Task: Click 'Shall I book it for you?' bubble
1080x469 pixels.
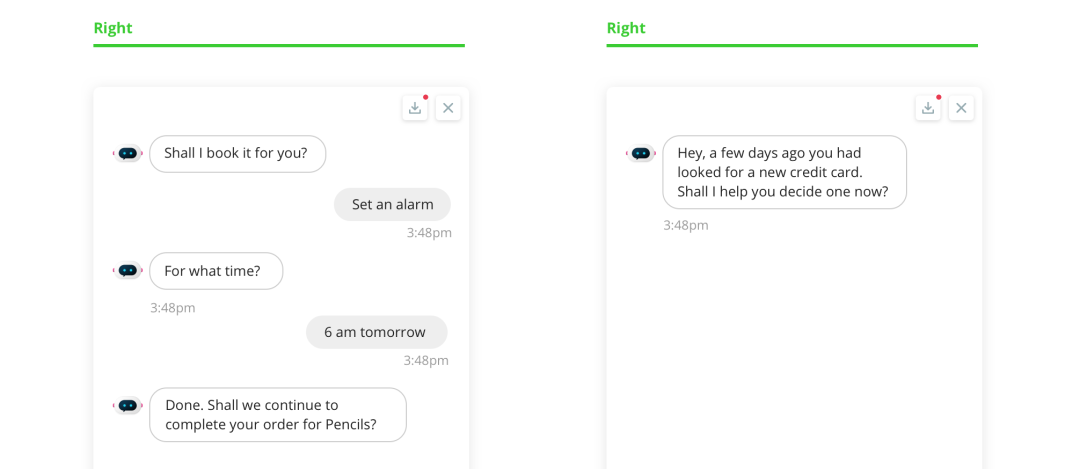Action: 238,154
